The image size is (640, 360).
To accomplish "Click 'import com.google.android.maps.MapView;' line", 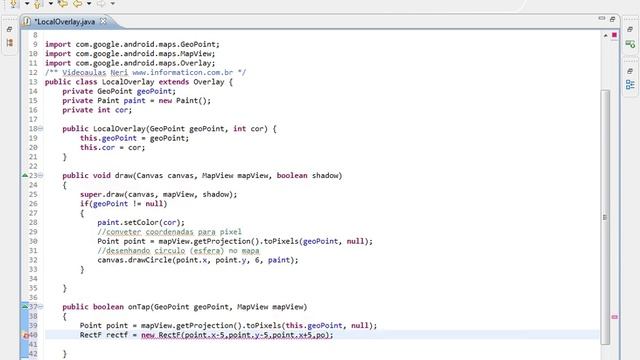I will 130,53.
